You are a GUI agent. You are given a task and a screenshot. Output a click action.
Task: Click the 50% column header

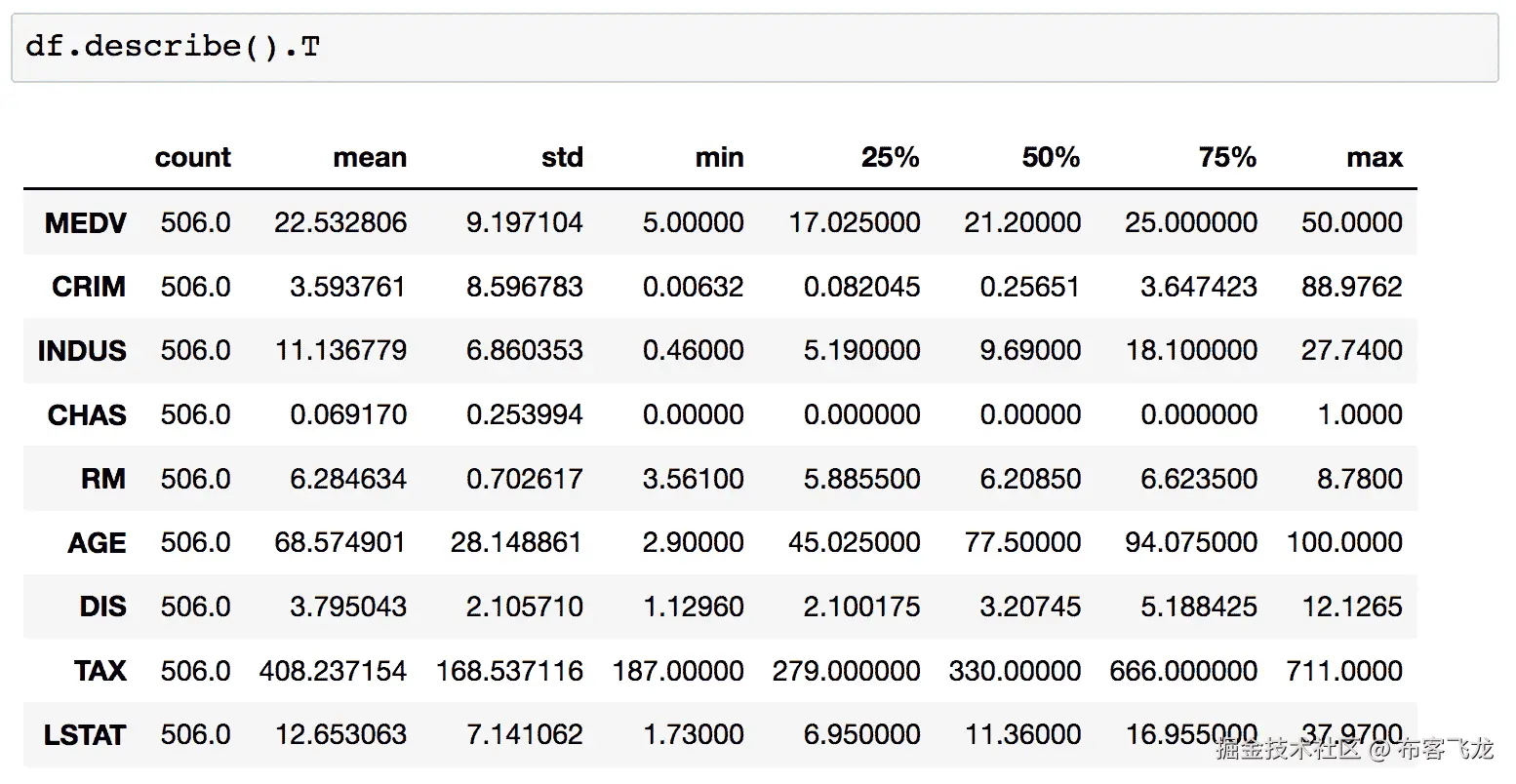pos(1051,157)
